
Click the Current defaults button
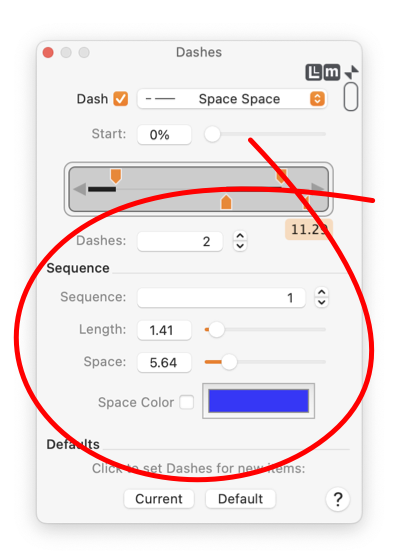159,499
